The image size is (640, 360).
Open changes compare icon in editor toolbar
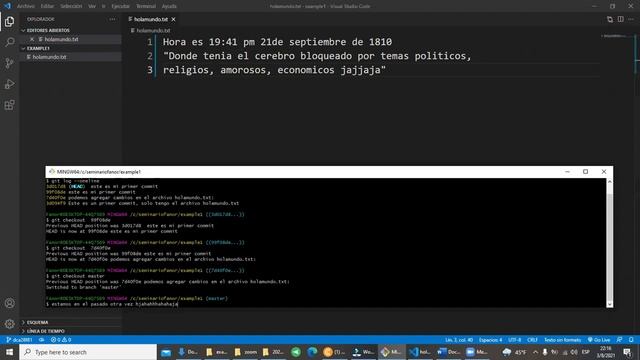pos(610,19)
